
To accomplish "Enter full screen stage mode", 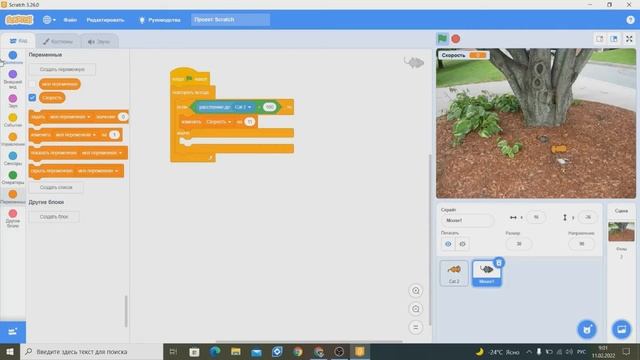I will pos(629,39).
